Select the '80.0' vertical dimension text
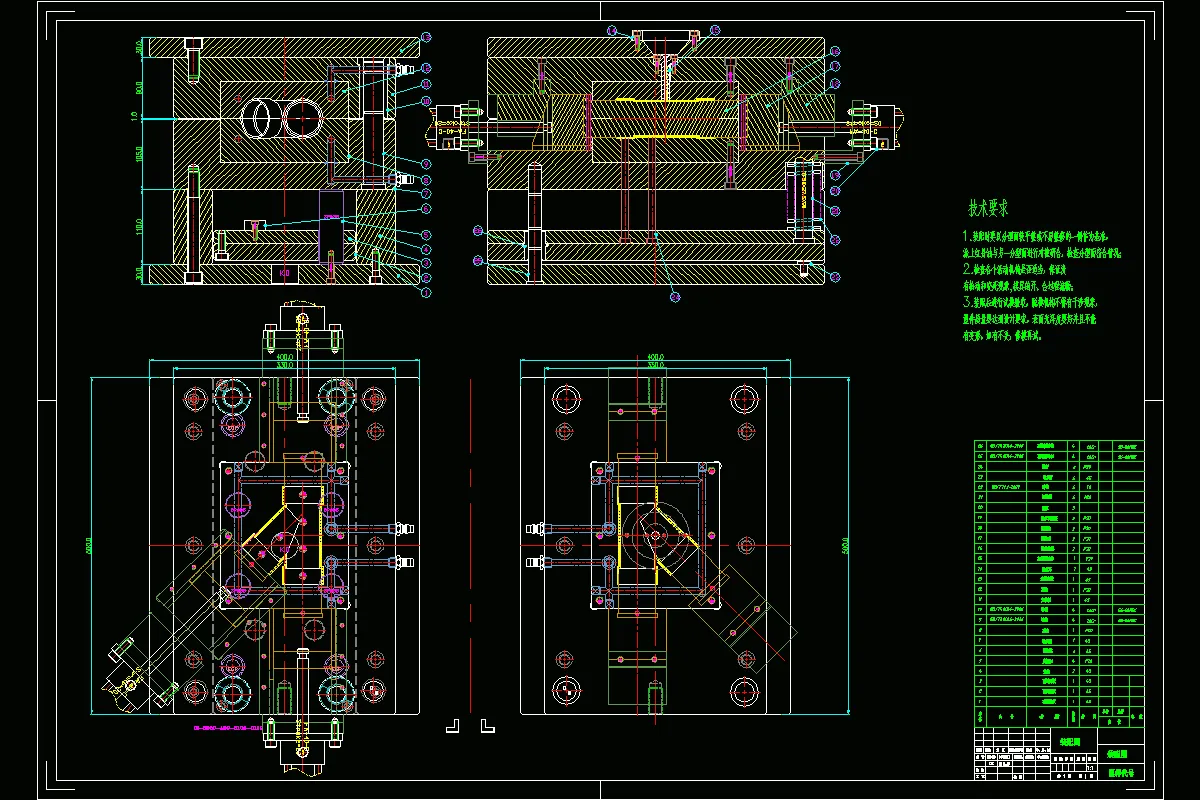 point(139,88)
